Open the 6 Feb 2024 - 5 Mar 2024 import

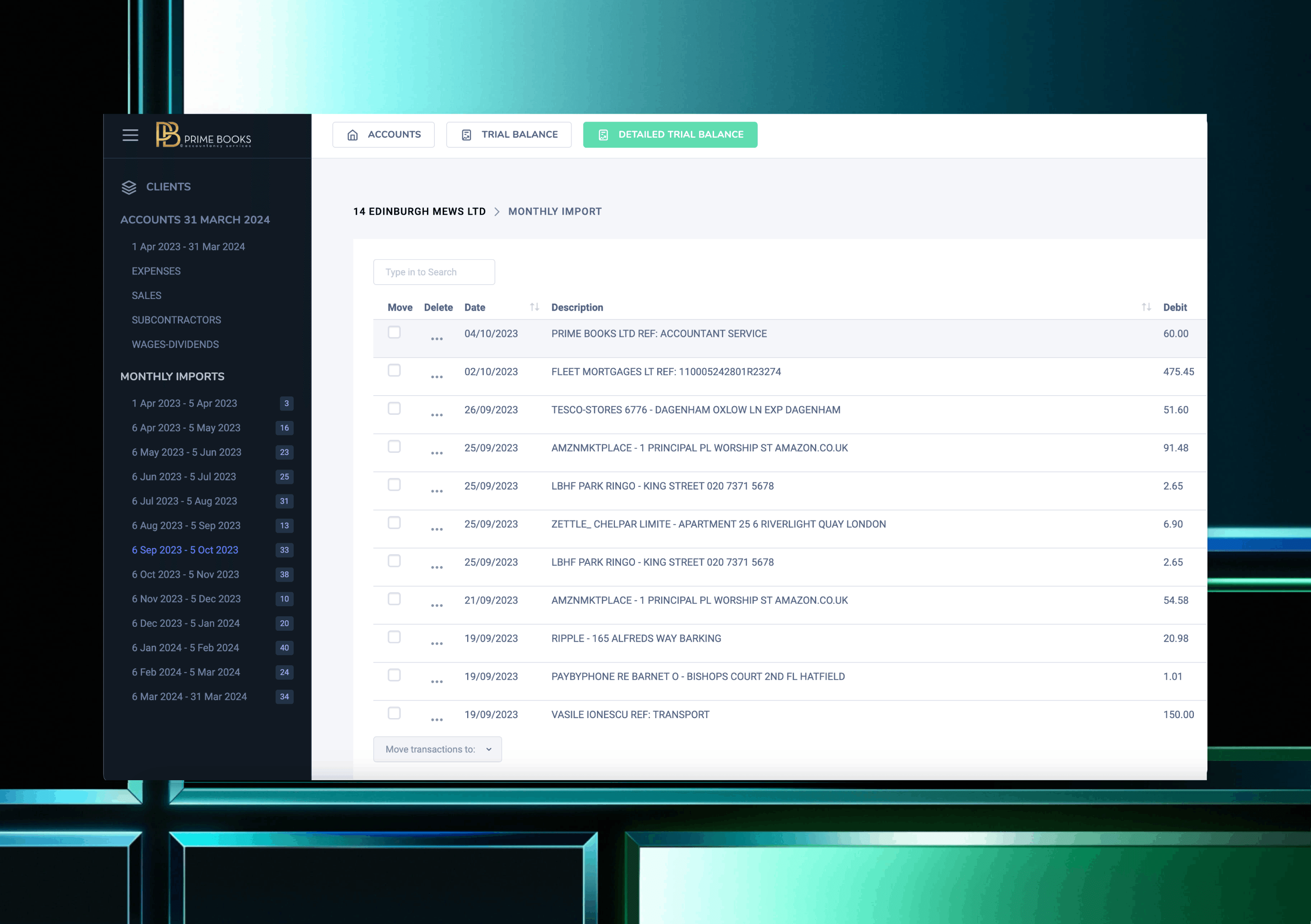coord(186,672)
